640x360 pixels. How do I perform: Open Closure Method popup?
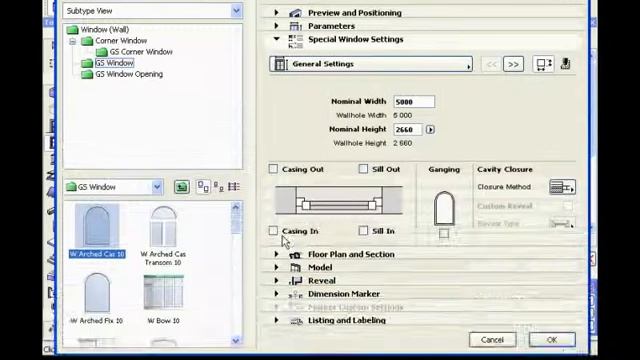pos(562,187)
